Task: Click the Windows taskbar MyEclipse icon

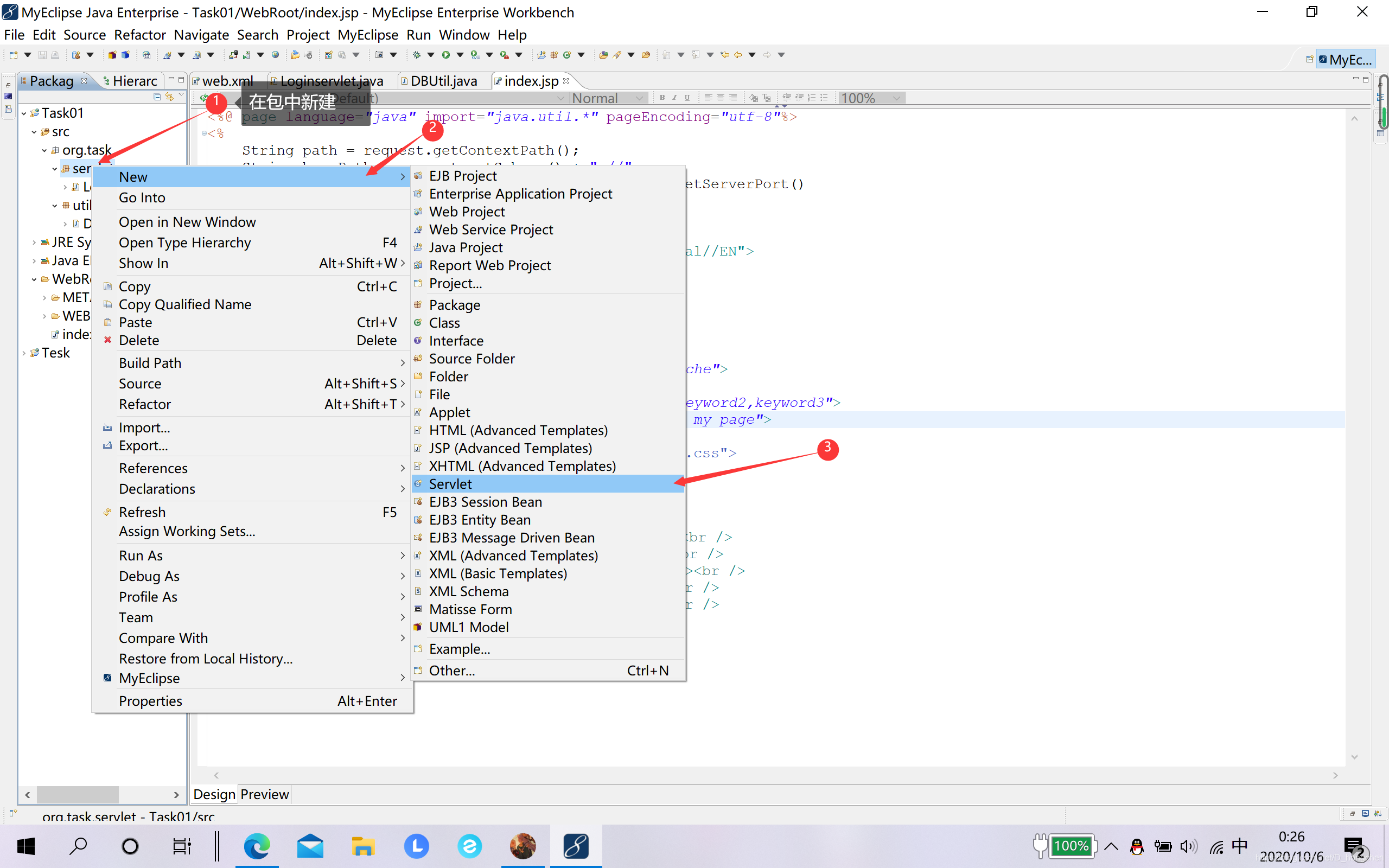Action: [x=574, y=845]
